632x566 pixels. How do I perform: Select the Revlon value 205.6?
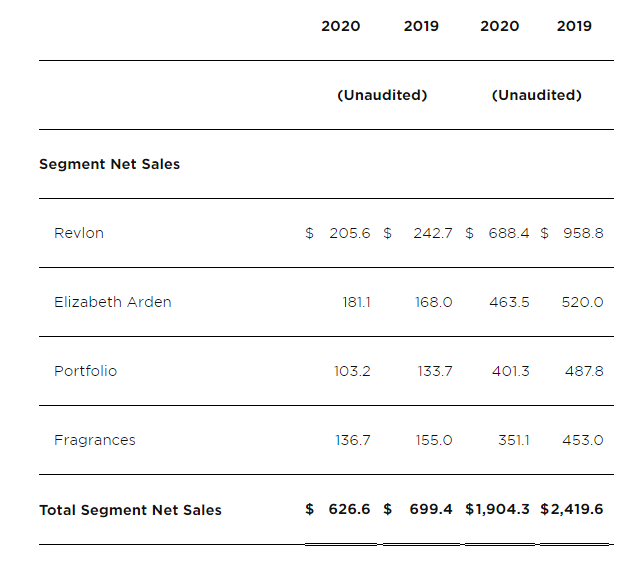[350, 233]
